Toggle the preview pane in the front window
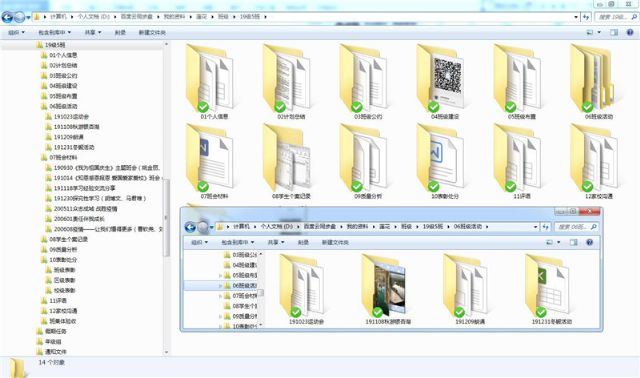This screenshot has height=378, width=640. click(573, 242)
